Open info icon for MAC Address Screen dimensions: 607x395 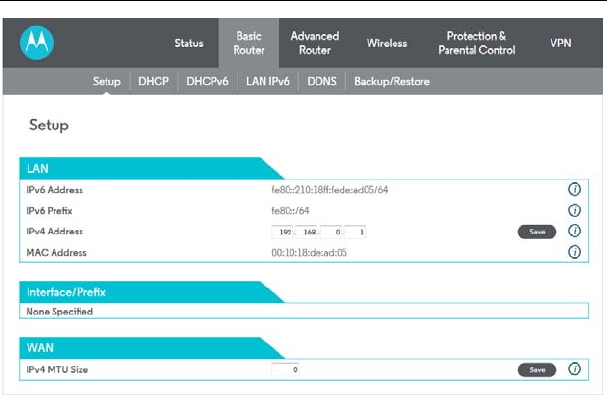[574, 252]
